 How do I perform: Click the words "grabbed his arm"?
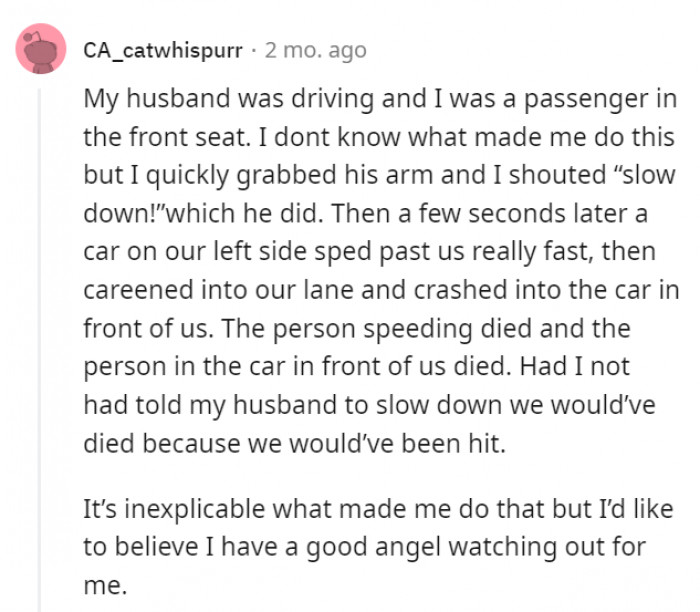(334, 175)
